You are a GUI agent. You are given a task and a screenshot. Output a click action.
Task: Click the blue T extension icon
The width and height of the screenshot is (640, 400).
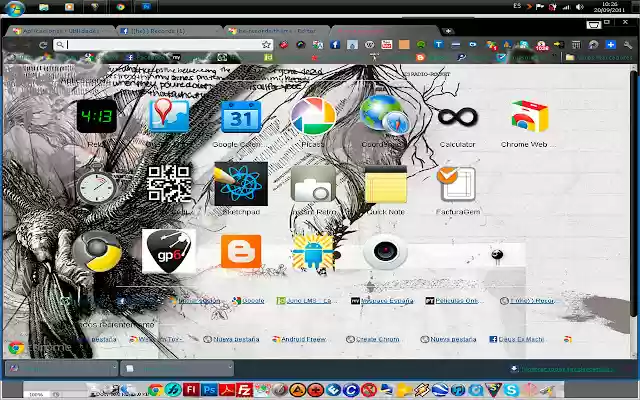[438, 44]
